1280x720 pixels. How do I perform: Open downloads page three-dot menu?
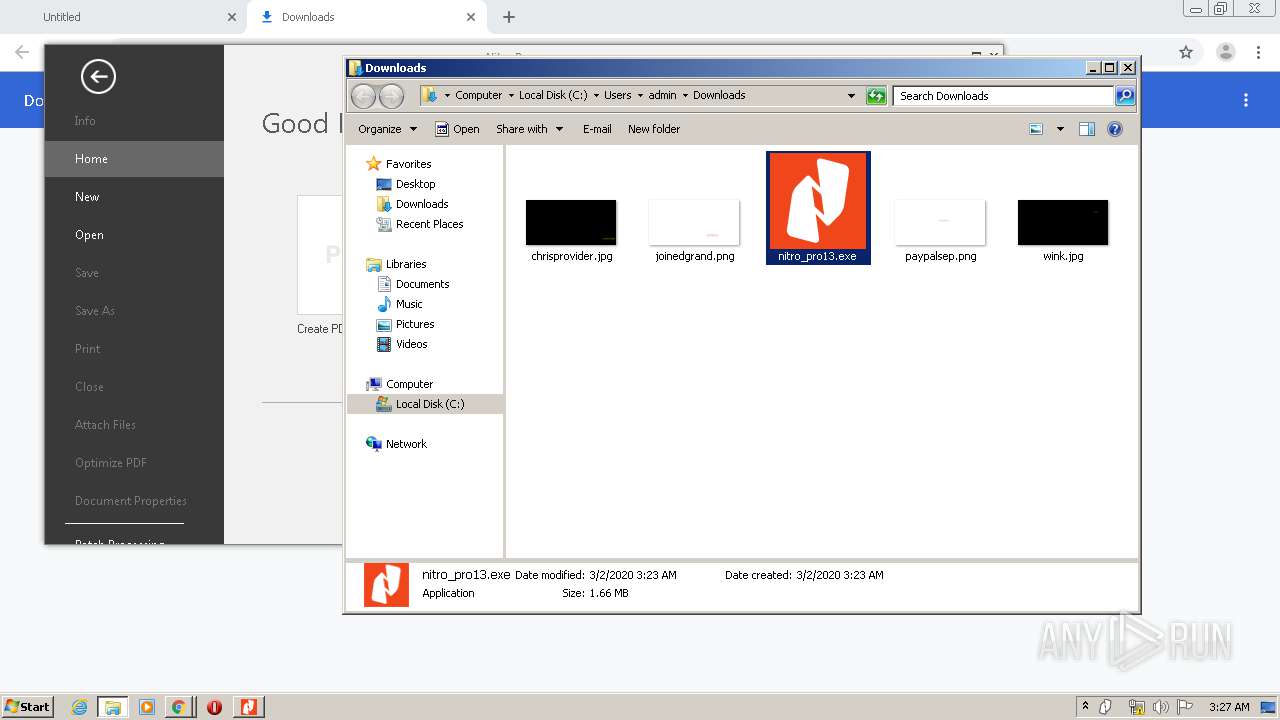pyautogui.click(x=1246, y=100)
